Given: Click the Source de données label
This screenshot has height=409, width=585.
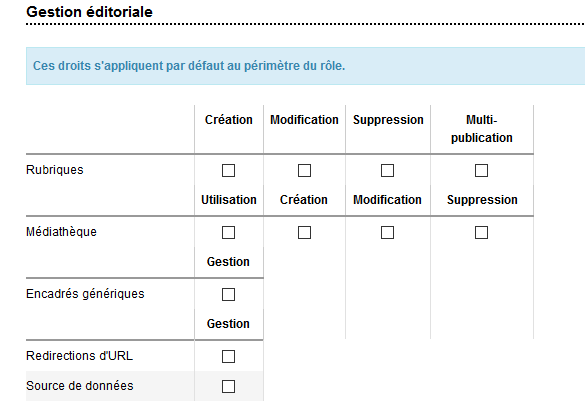Looking at the screenshot, I should 80,385.
